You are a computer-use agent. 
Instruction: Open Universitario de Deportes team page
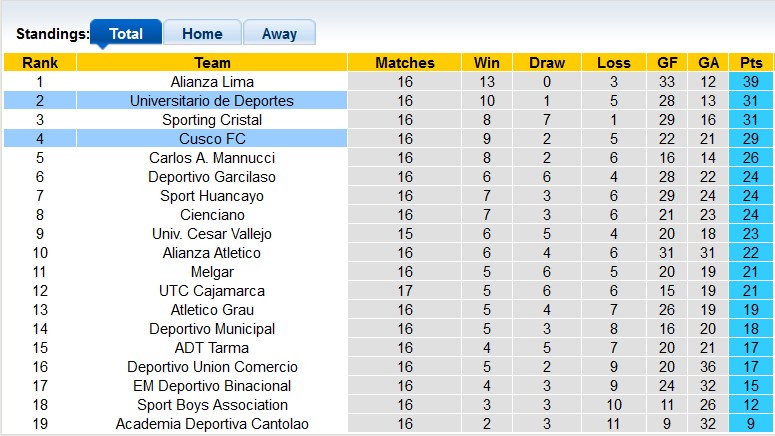pos(212,101)
